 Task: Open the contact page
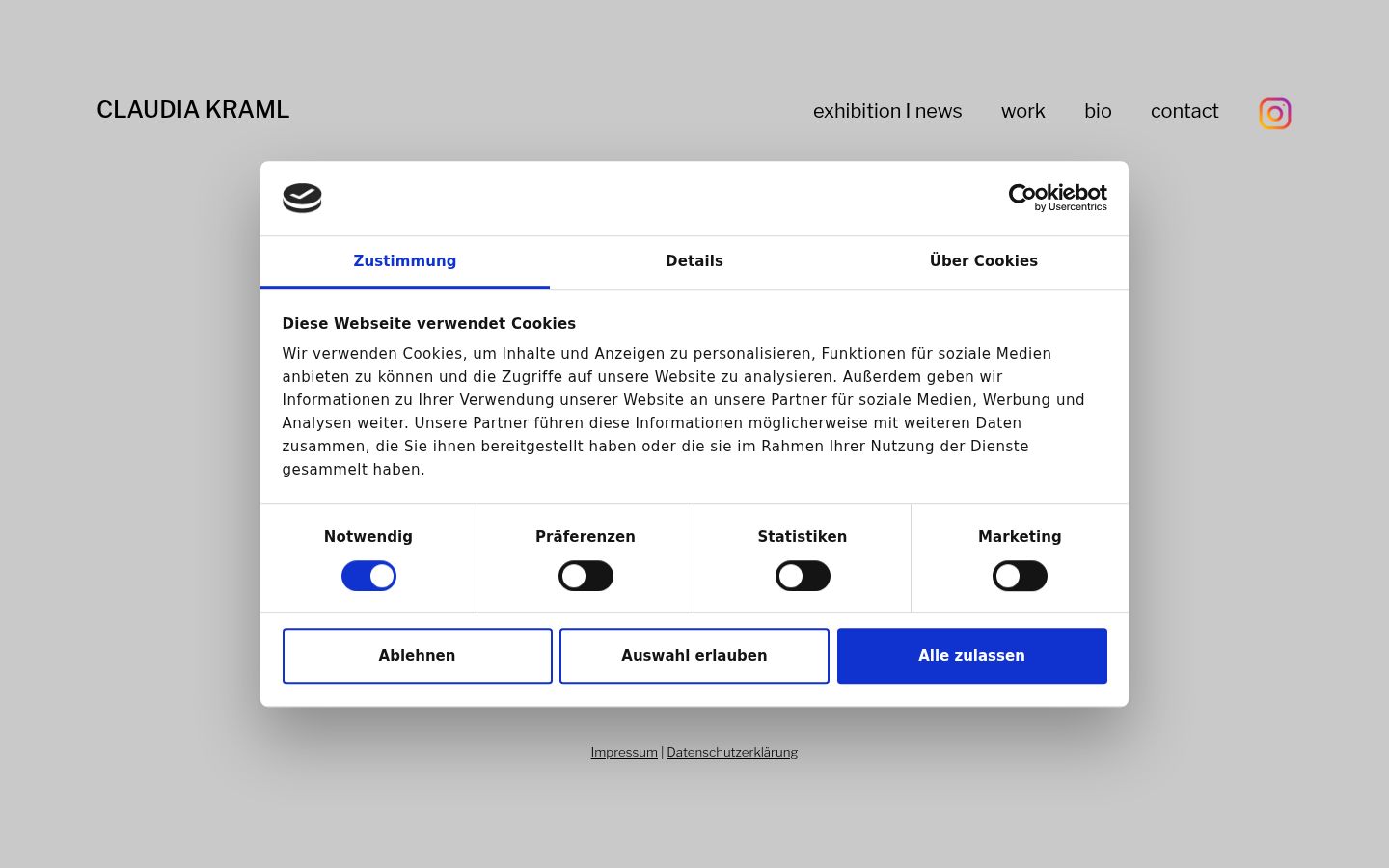pyautogui.click(x=1185, y=111)
